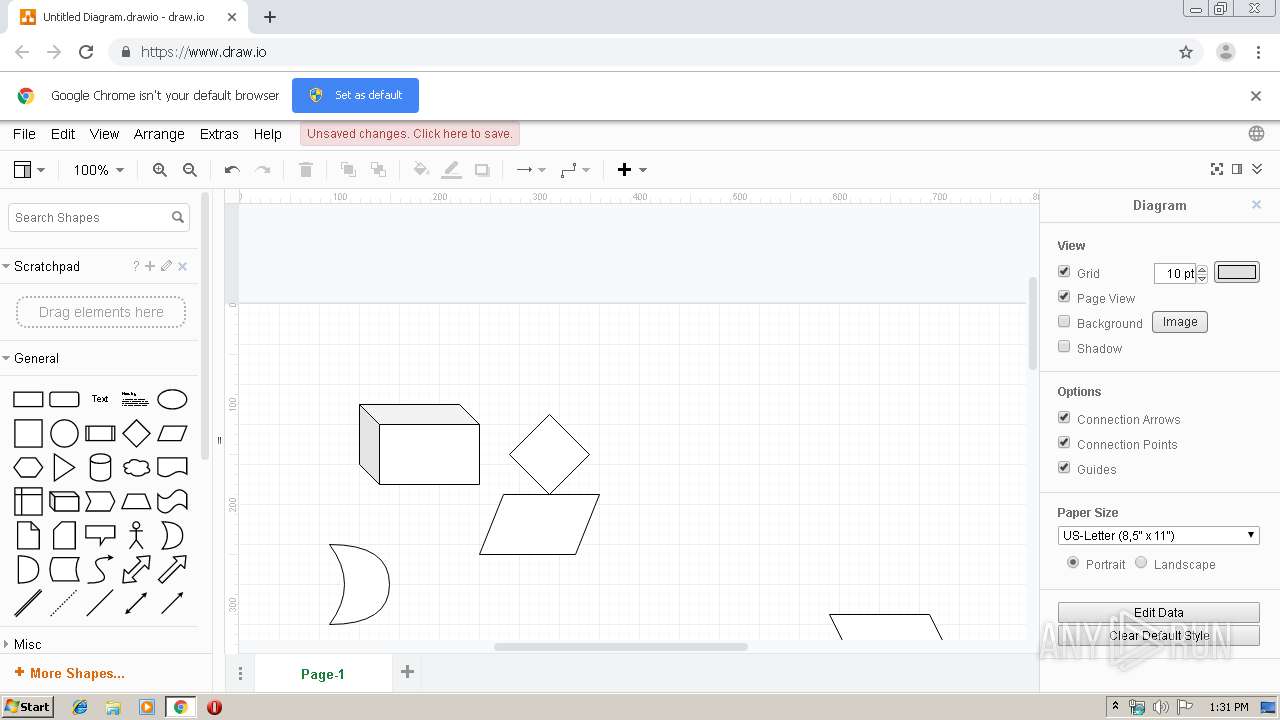
Task: Collapse the toolbar with double chevron
Action: tap(1257, 169)
